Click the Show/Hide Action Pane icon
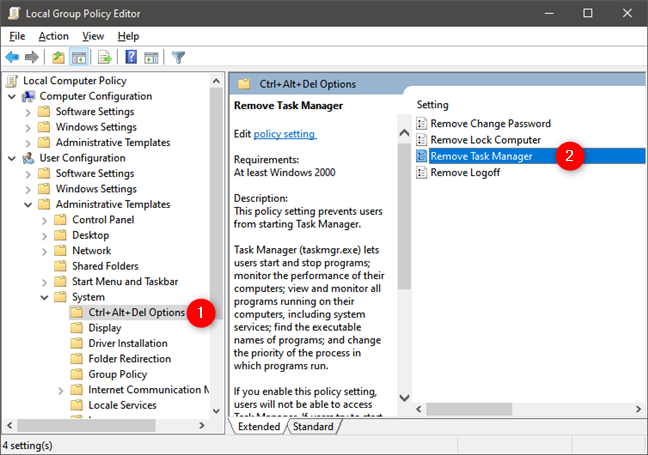 151,57
